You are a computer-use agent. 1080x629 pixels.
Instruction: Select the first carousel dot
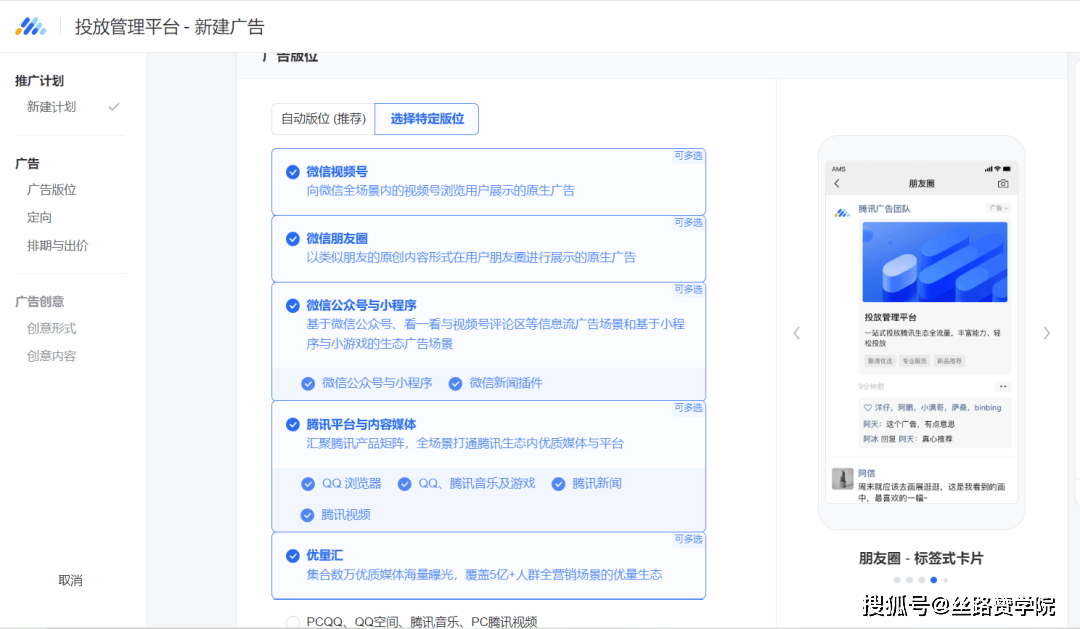click(x=897, y=580)
